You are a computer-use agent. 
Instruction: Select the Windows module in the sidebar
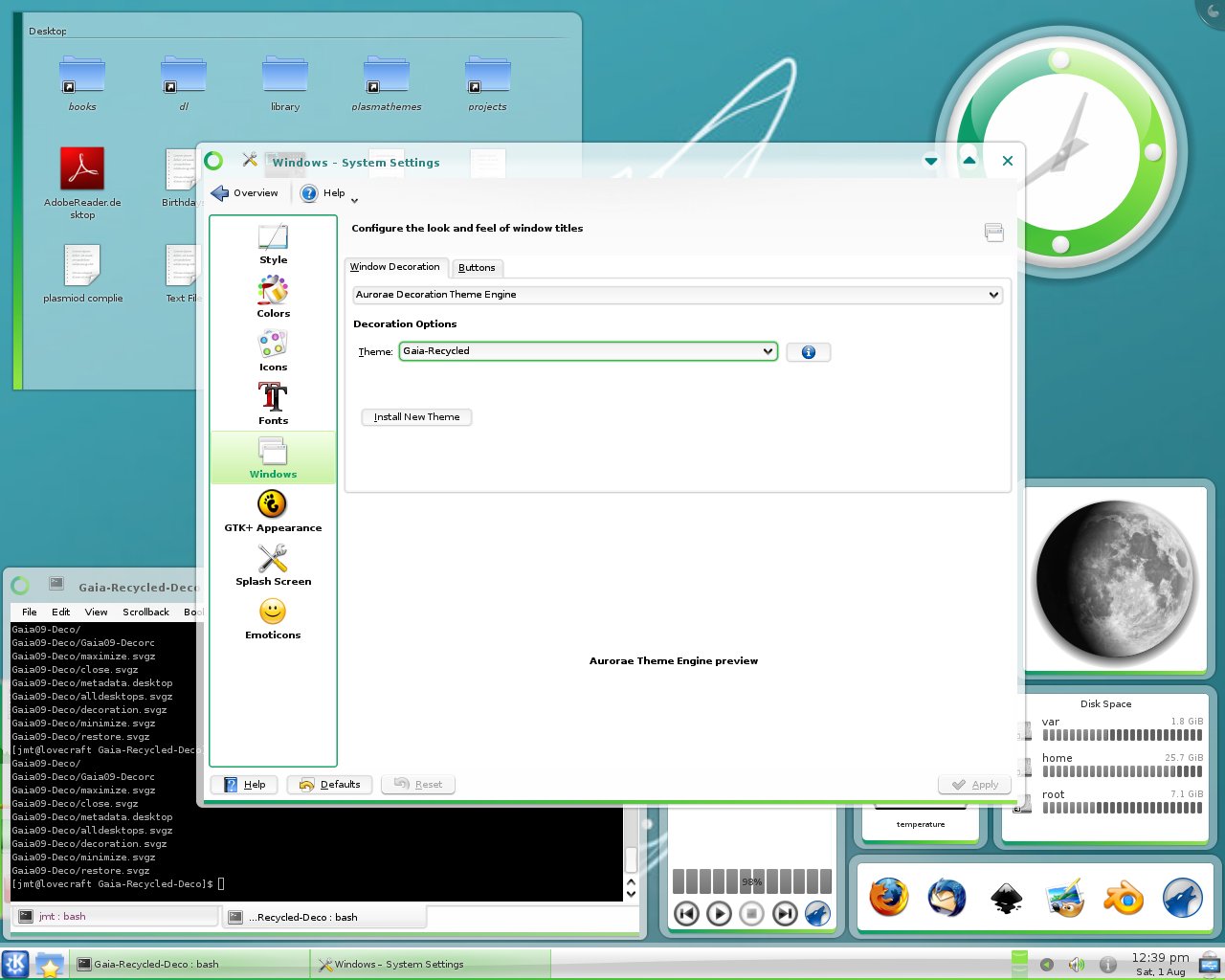tap(273, 457)
